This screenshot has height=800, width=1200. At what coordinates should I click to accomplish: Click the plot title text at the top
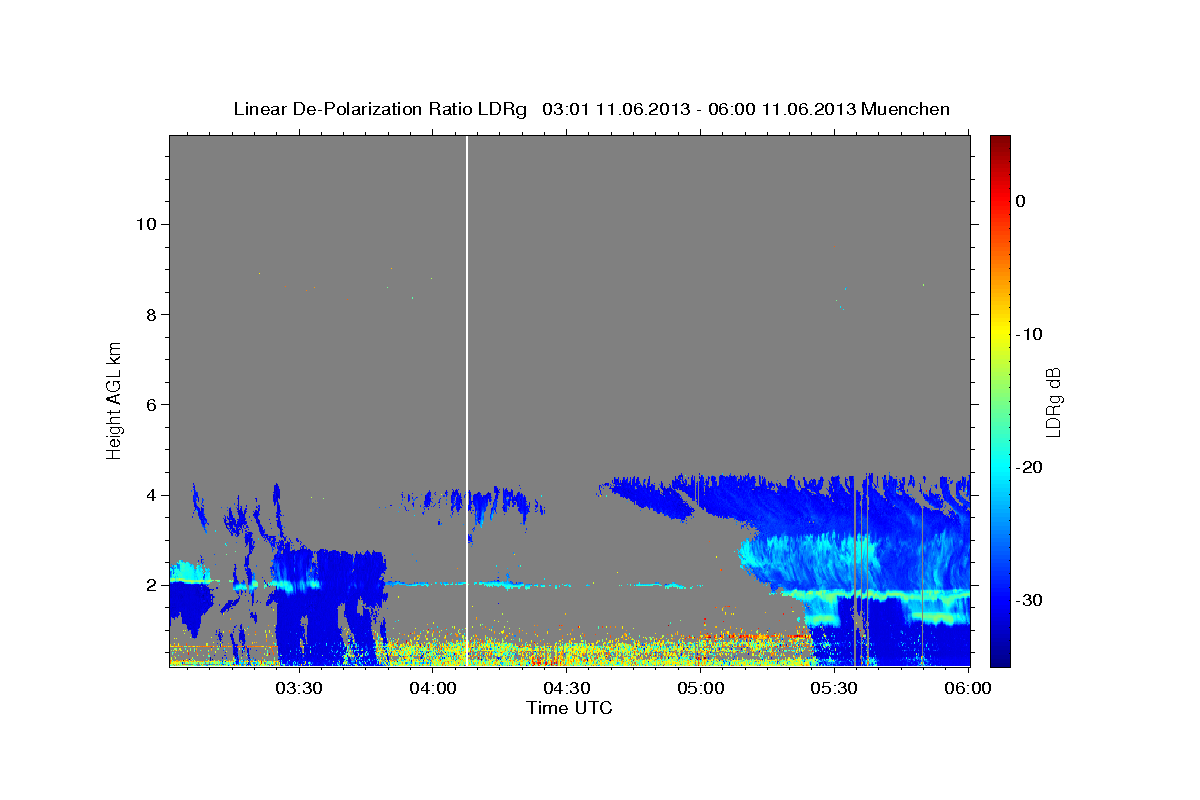coord(591,109)
